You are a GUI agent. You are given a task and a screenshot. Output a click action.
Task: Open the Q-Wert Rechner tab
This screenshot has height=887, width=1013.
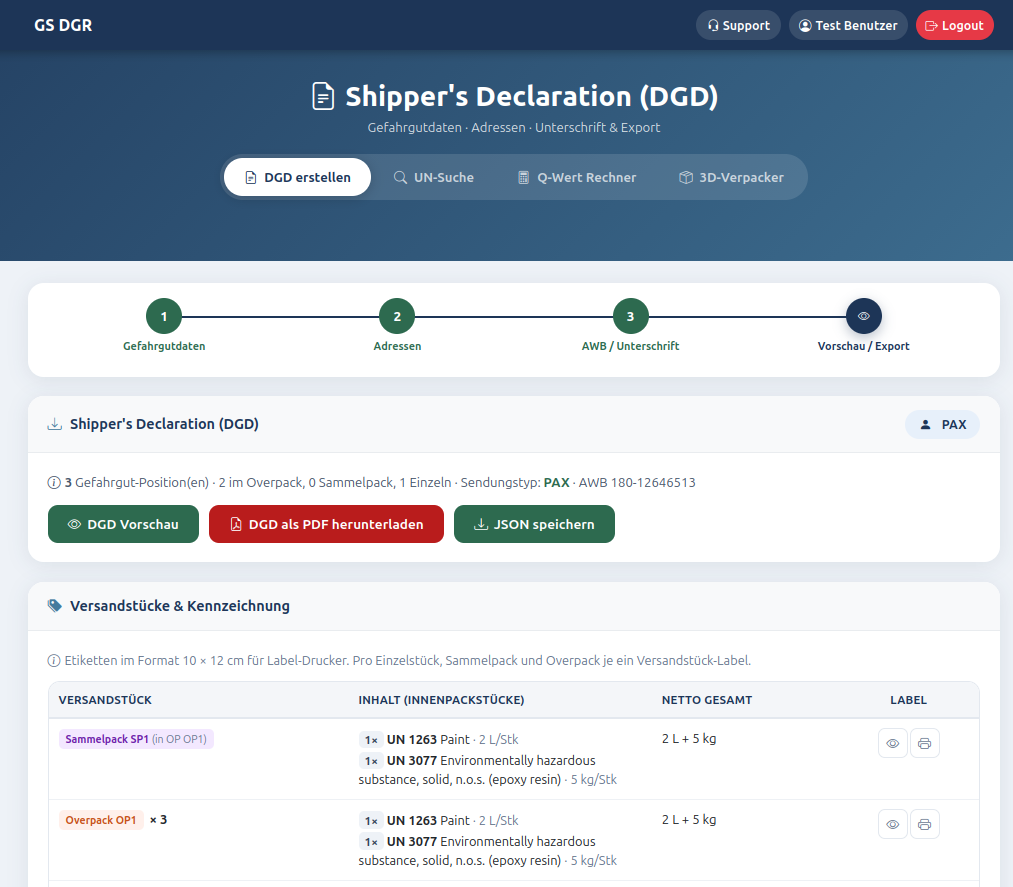(577, 177)
